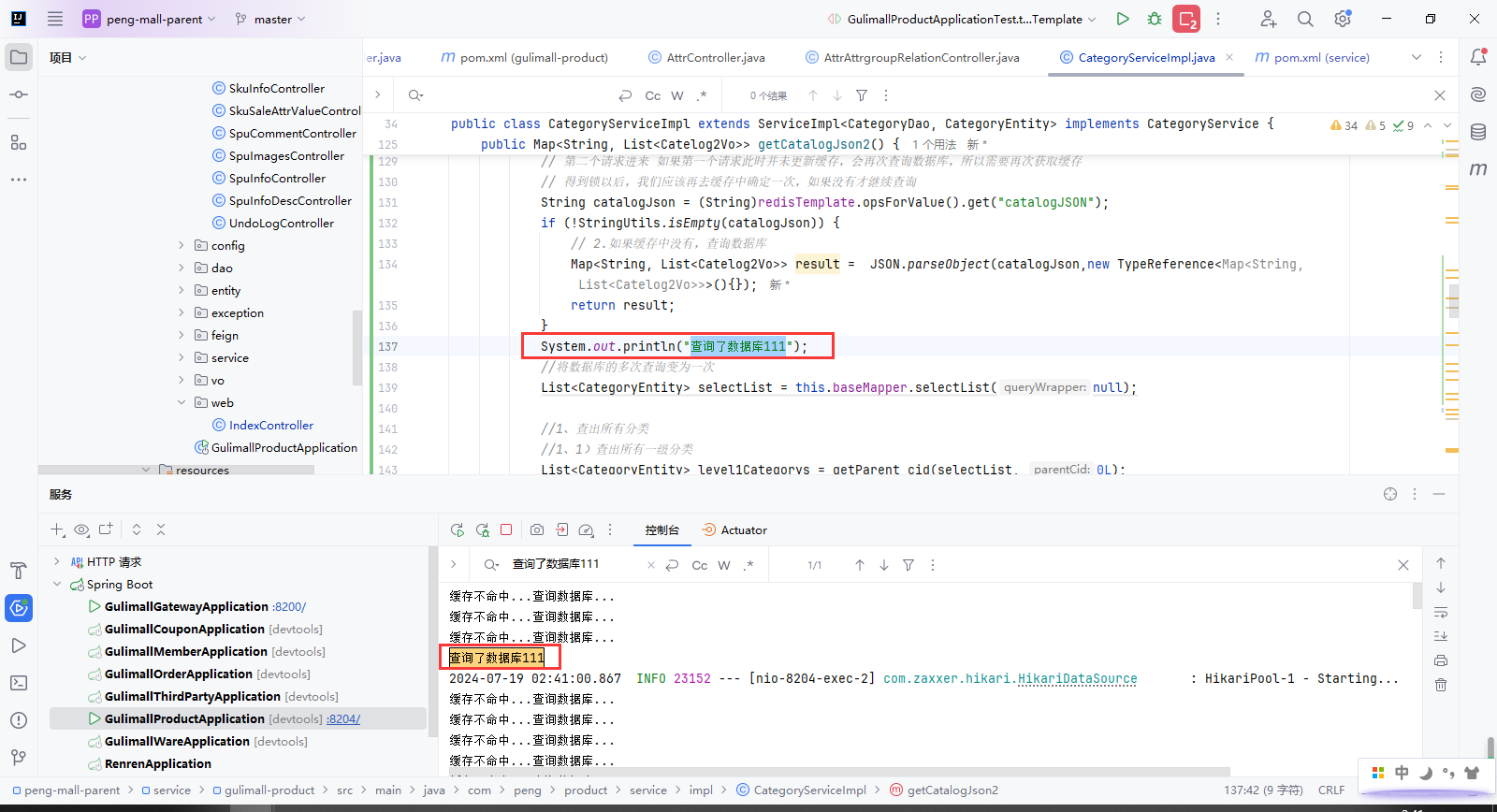Close the CategoryServiceImpl.java tab
1497x812 pixels.
pyautogui.click(x=1229, y=57)
